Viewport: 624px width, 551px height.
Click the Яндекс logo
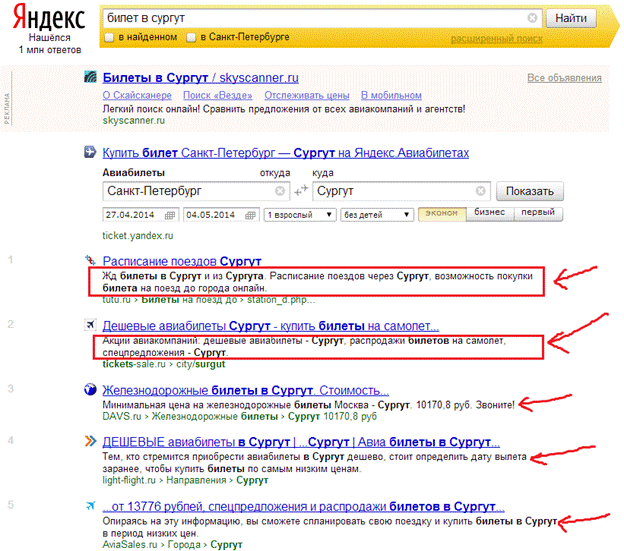49,17
